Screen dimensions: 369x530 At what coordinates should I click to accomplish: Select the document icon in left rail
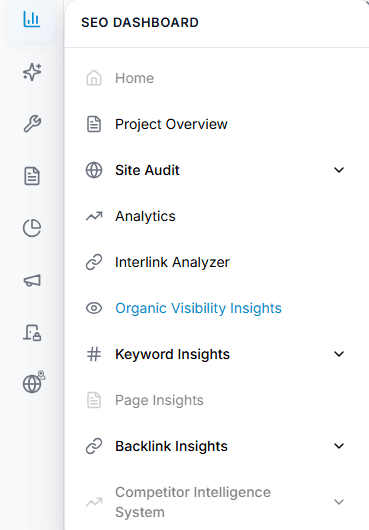(32, 176)
